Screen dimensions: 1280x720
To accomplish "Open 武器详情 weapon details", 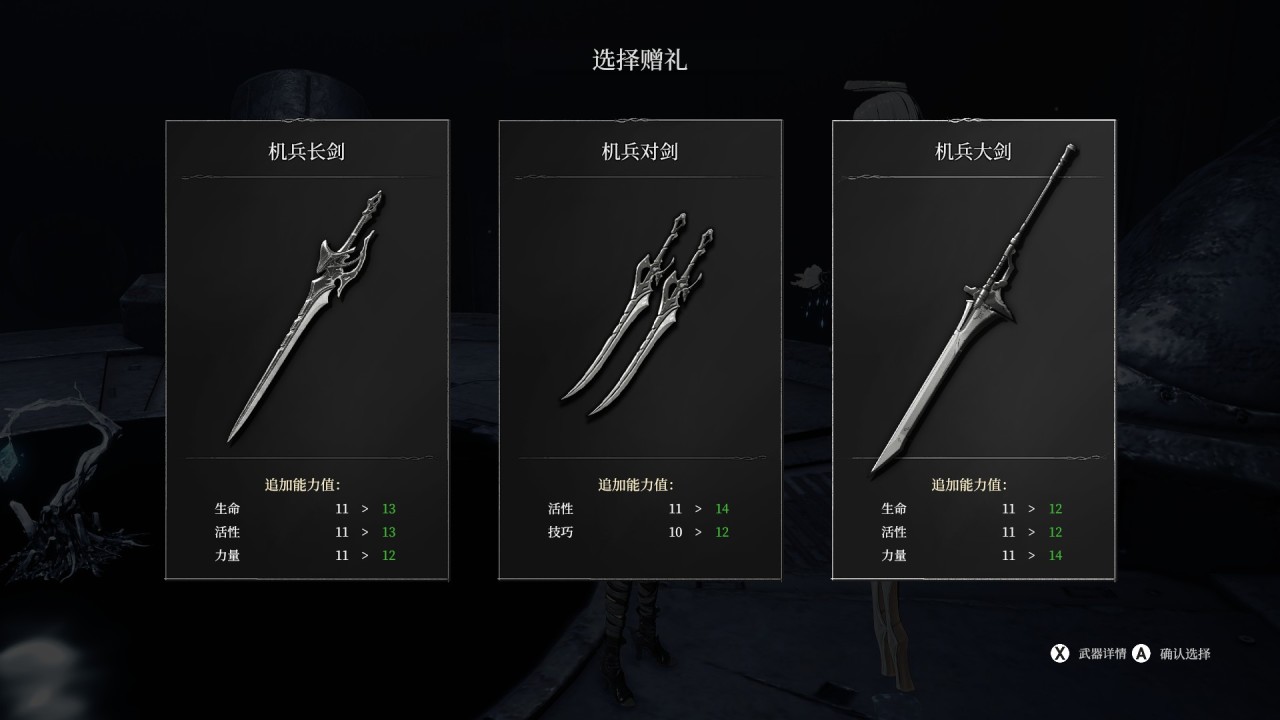I will point(1102,654).
